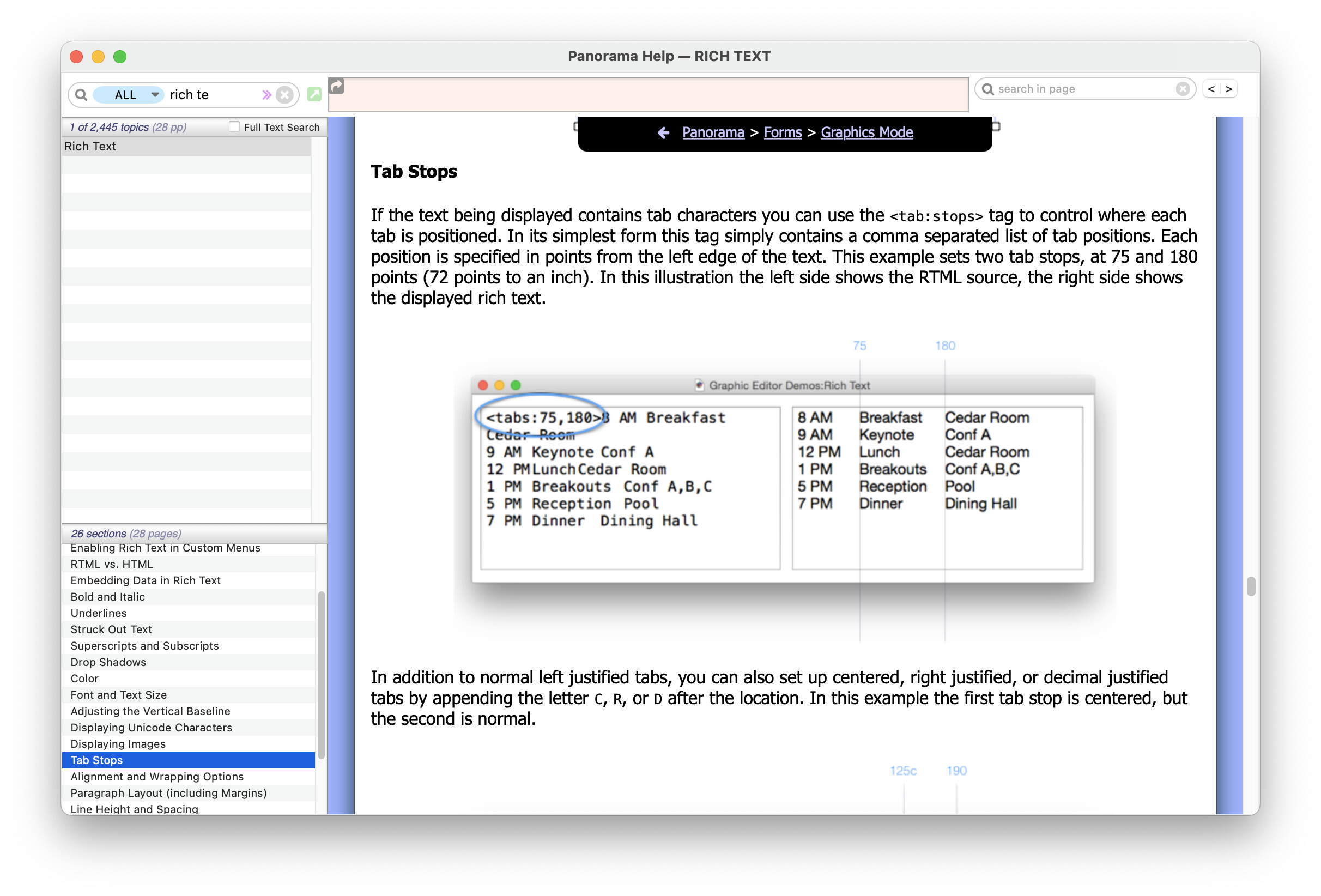Click the back arrow icon in breadcrumb bar
This screenshot has width=1321, height=896.
[x=663, y=132]
